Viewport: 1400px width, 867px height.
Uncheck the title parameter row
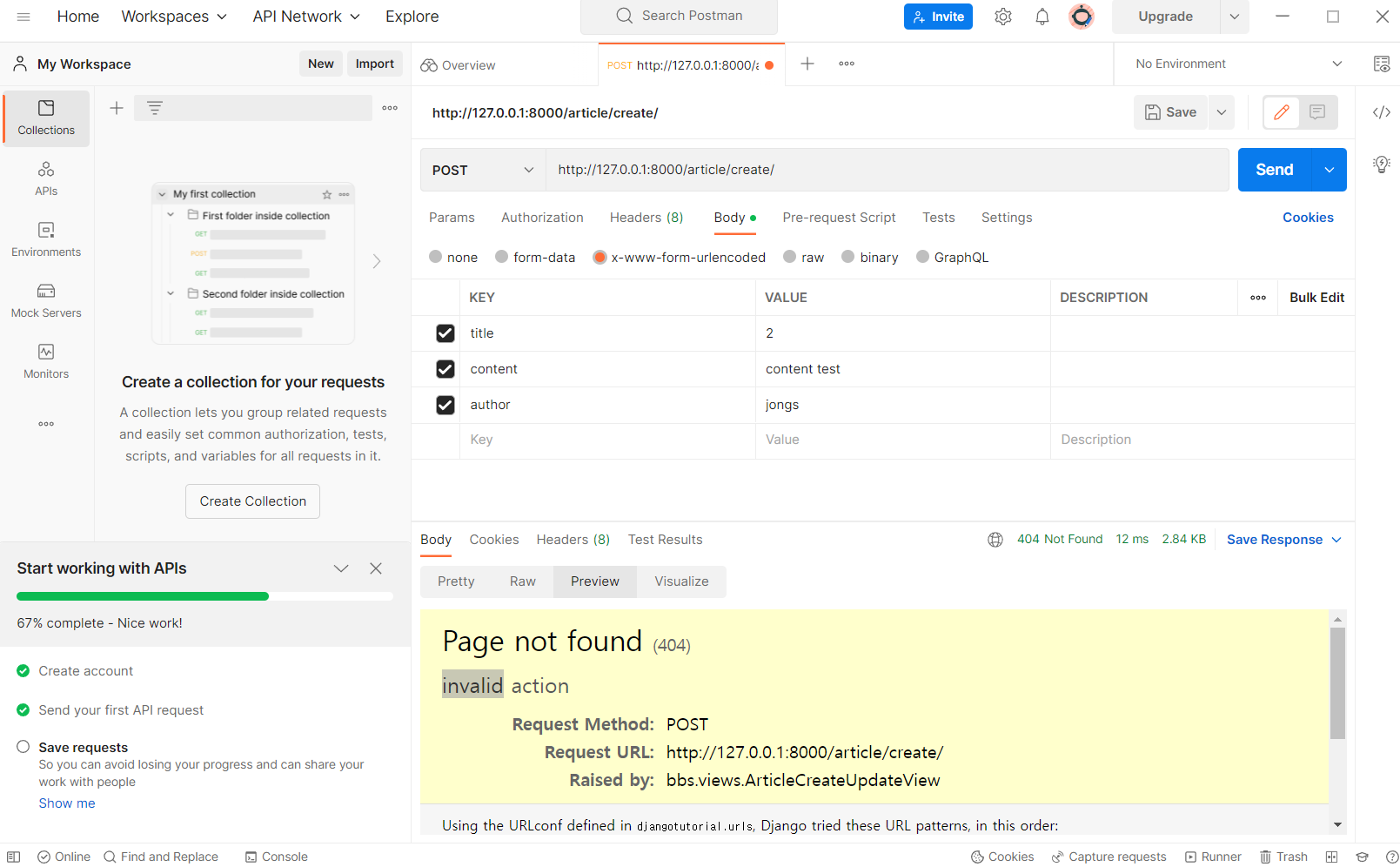pyautogui.click(x=445, y=333)
